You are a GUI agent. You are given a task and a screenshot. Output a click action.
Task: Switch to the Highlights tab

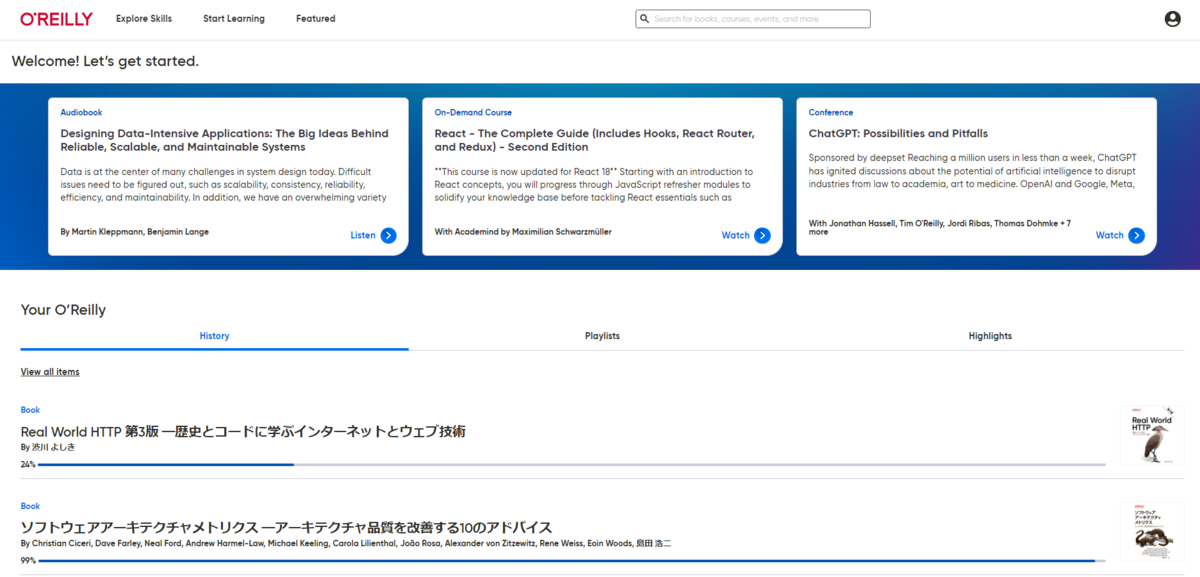pyautogui.click(x=990, y=336)
